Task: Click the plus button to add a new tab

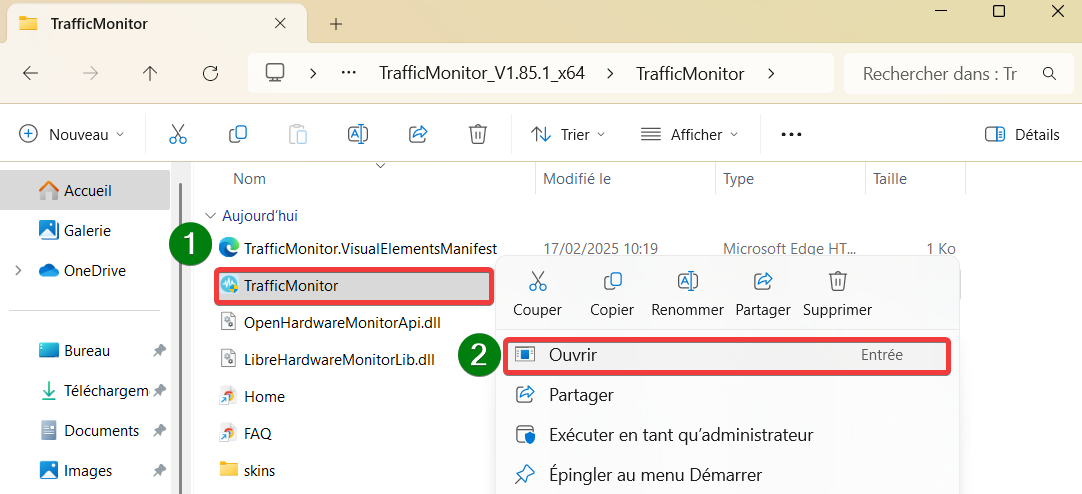Action: [336, 24]
